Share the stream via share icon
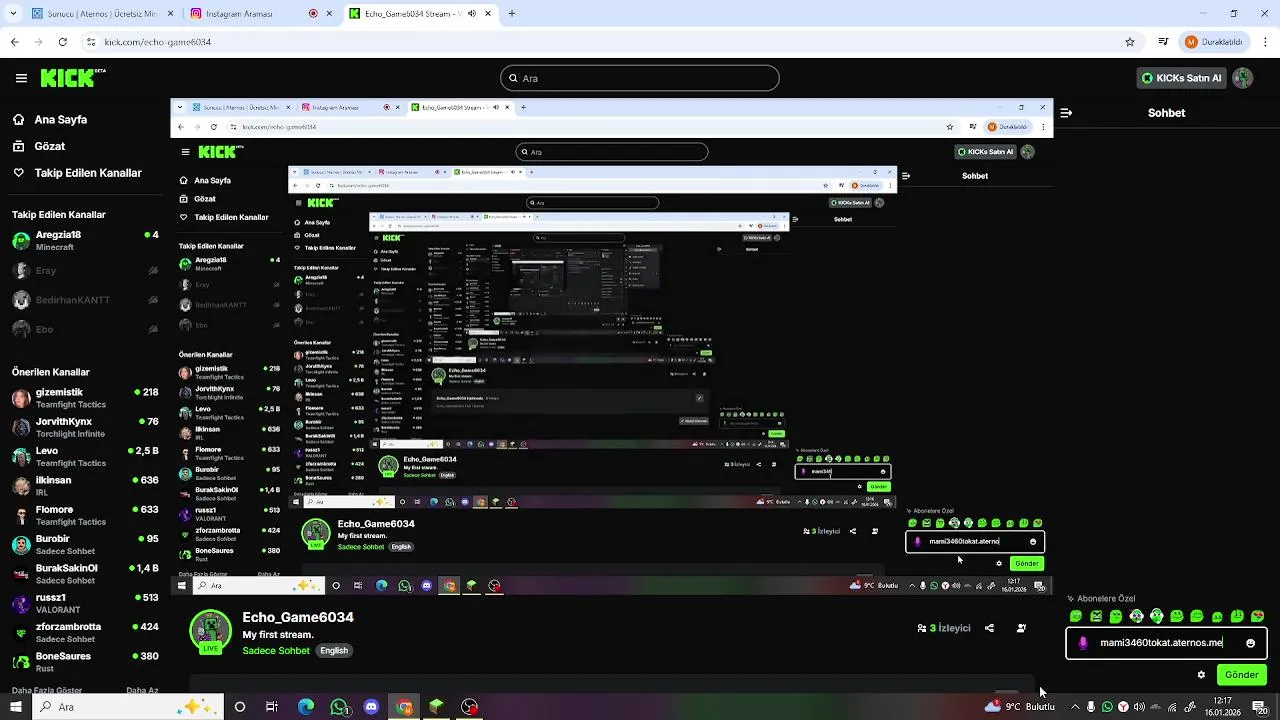 989,628
